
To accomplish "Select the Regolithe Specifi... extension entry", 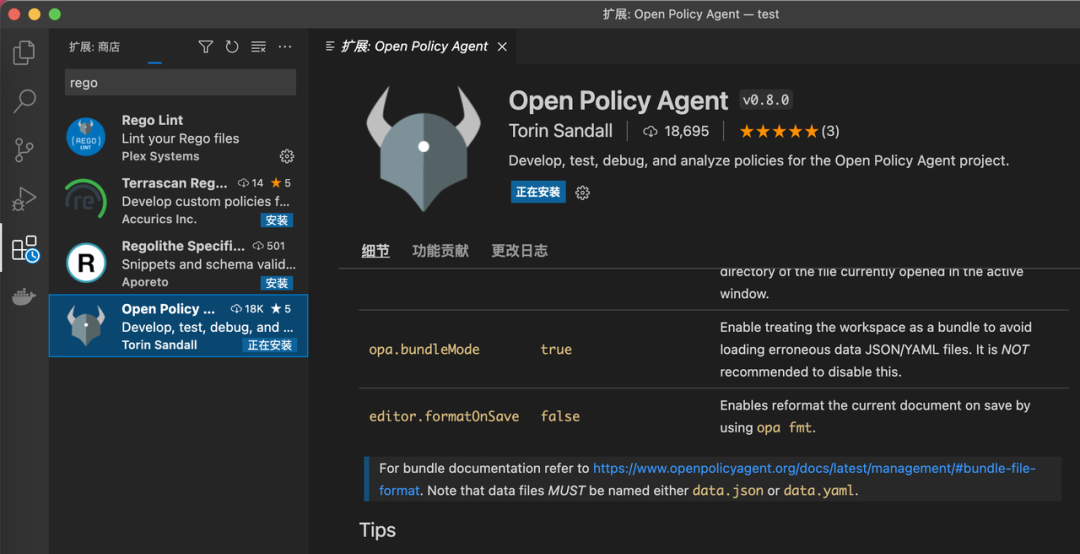I will [178, 263].
